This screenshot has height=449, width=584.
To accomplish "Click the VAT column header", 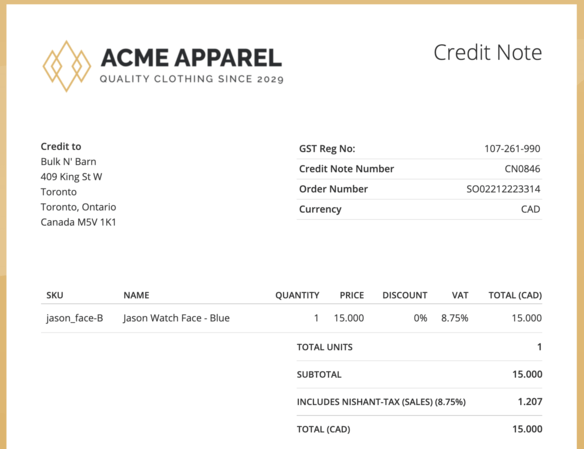I will 460,295.
